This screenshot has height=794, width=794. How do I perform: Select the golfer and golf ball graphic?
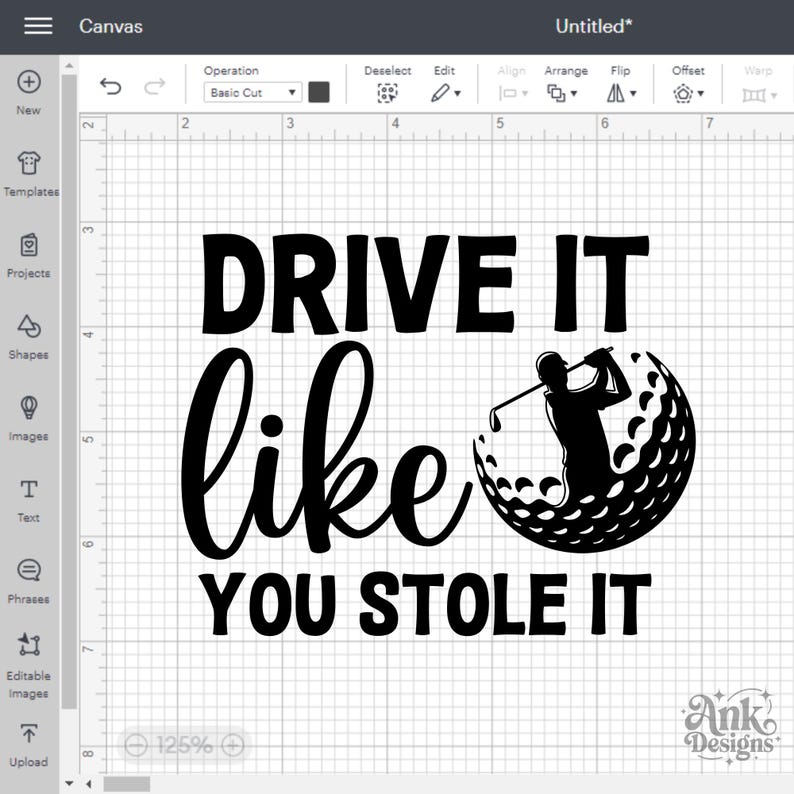[584, 450]
